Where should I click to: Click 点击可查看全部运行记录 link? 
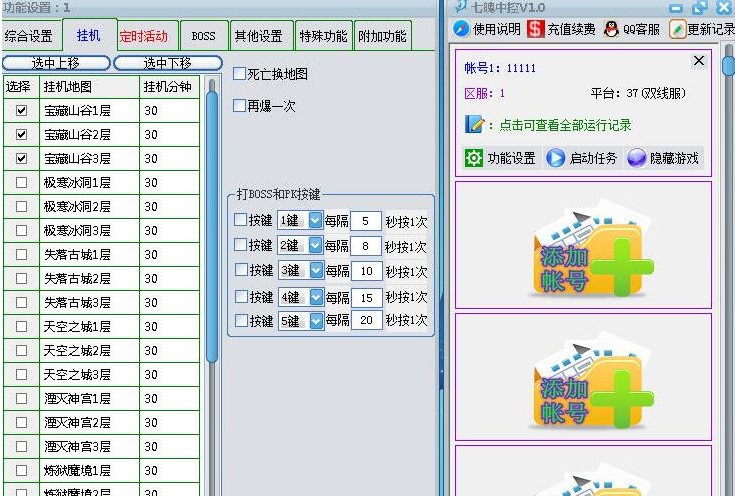(x=565, y=125)
